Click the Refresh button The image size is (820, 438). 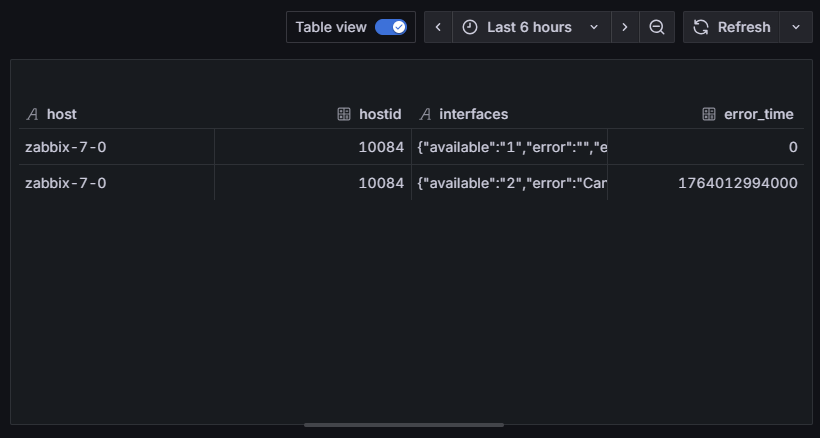[732, 27]
